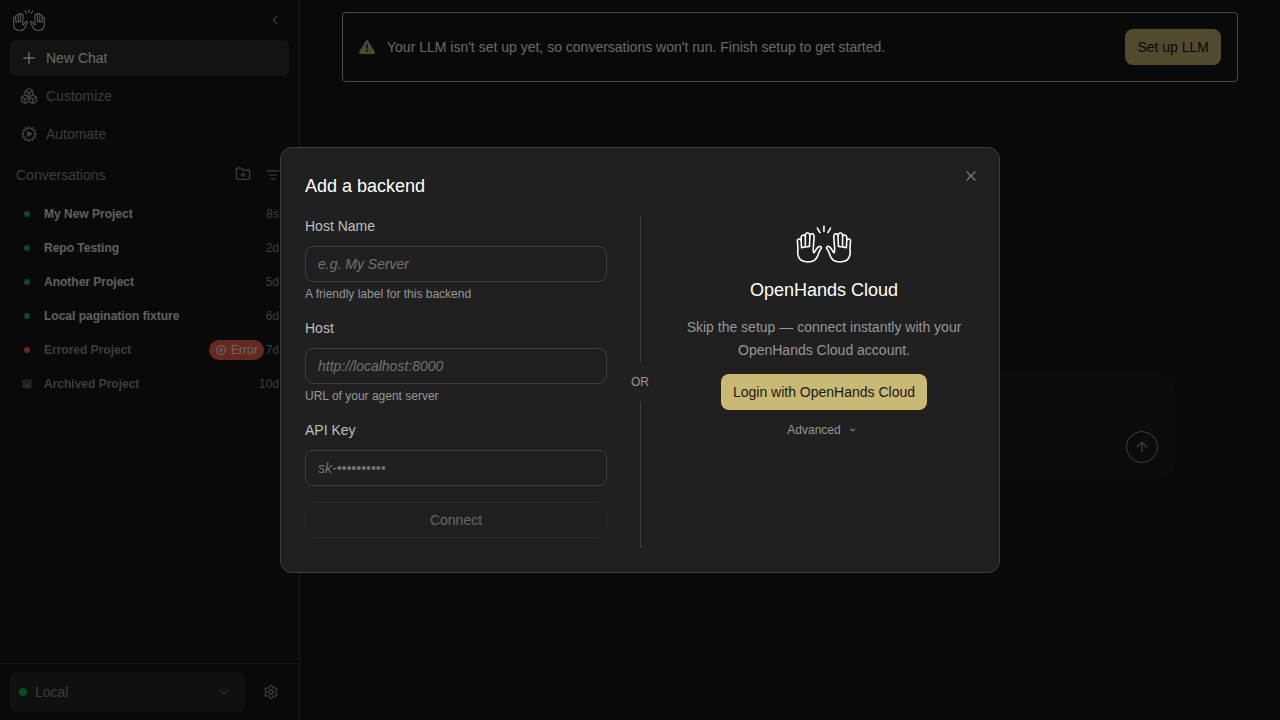This screenshot has height=720, width=1280.
Task: Click the green status dot of My New Project
Action: [x=27, y=214]
